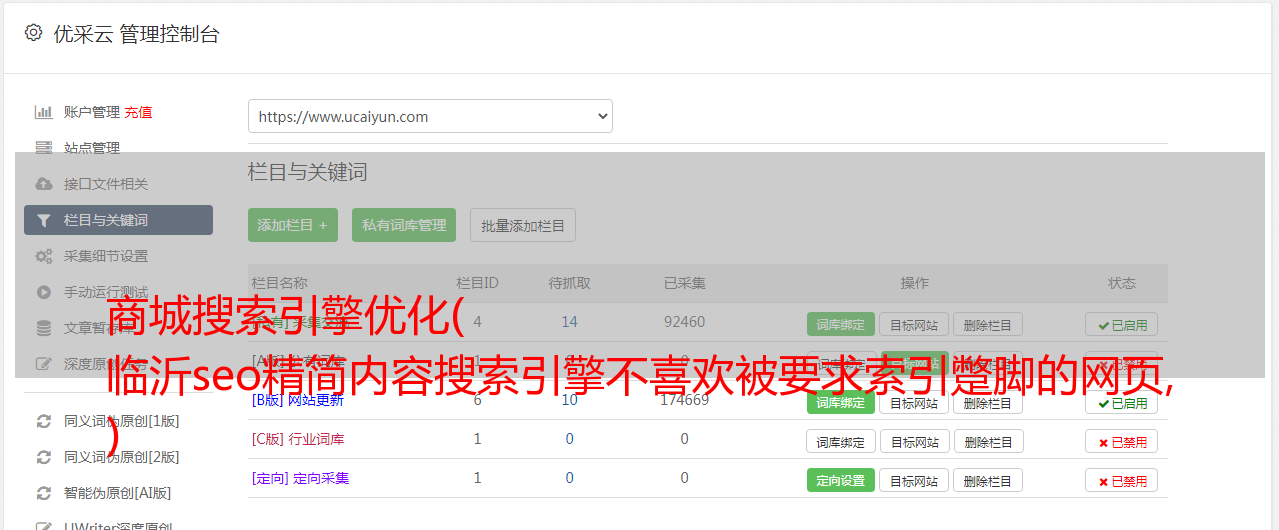This screenshot has height=530, width=1279.
Task: Click 删除栏目 in the 92460 row
Action: point(988,324)
